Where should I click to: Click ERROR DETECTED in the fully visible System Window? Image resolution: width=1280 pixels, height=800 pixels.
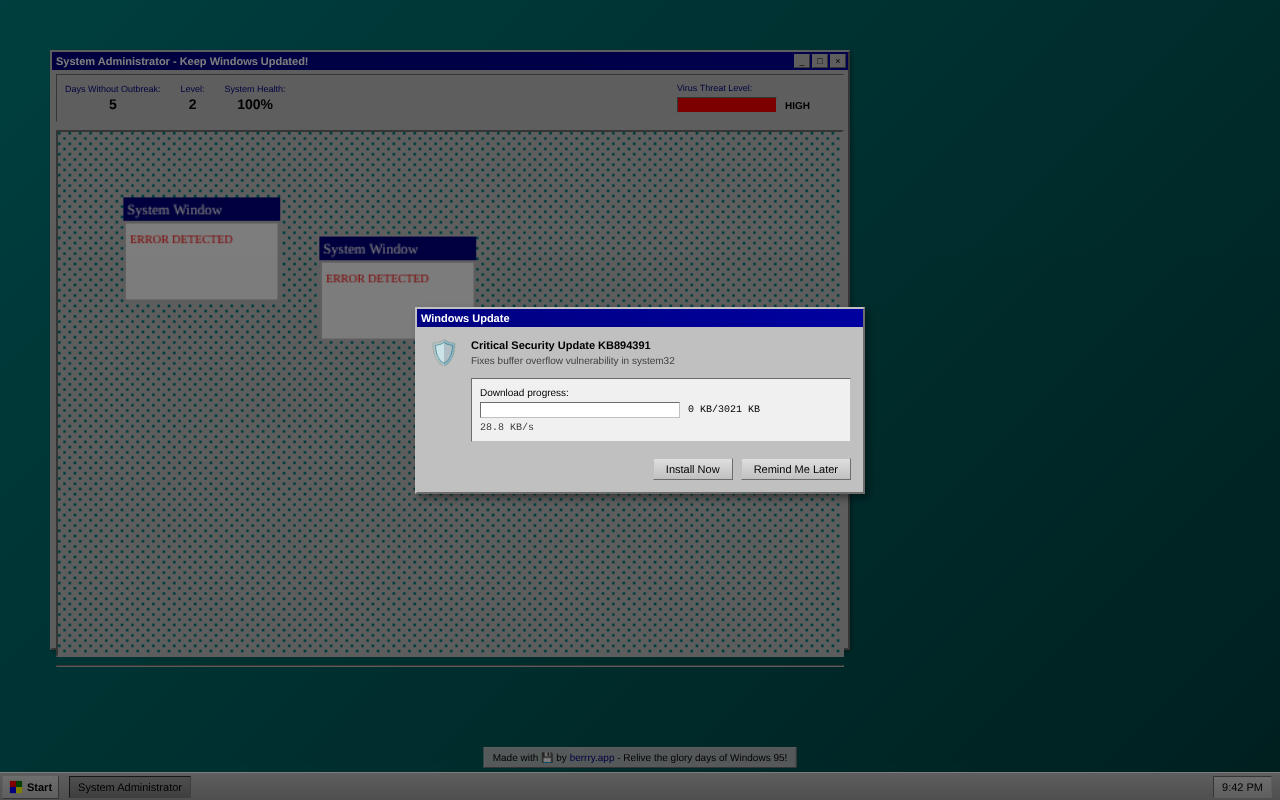tap(181, 240)
